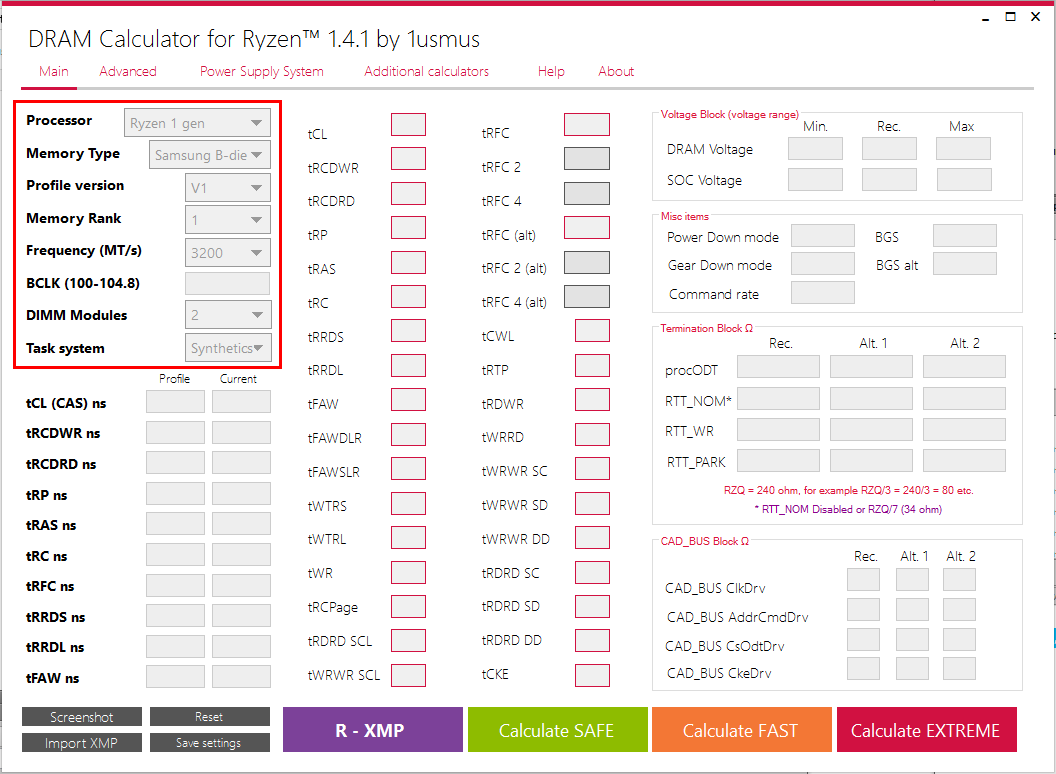Click Calculate EXTREME button
The width and height of the screenshot is (1056, 774).
click(x=927, y=730)
